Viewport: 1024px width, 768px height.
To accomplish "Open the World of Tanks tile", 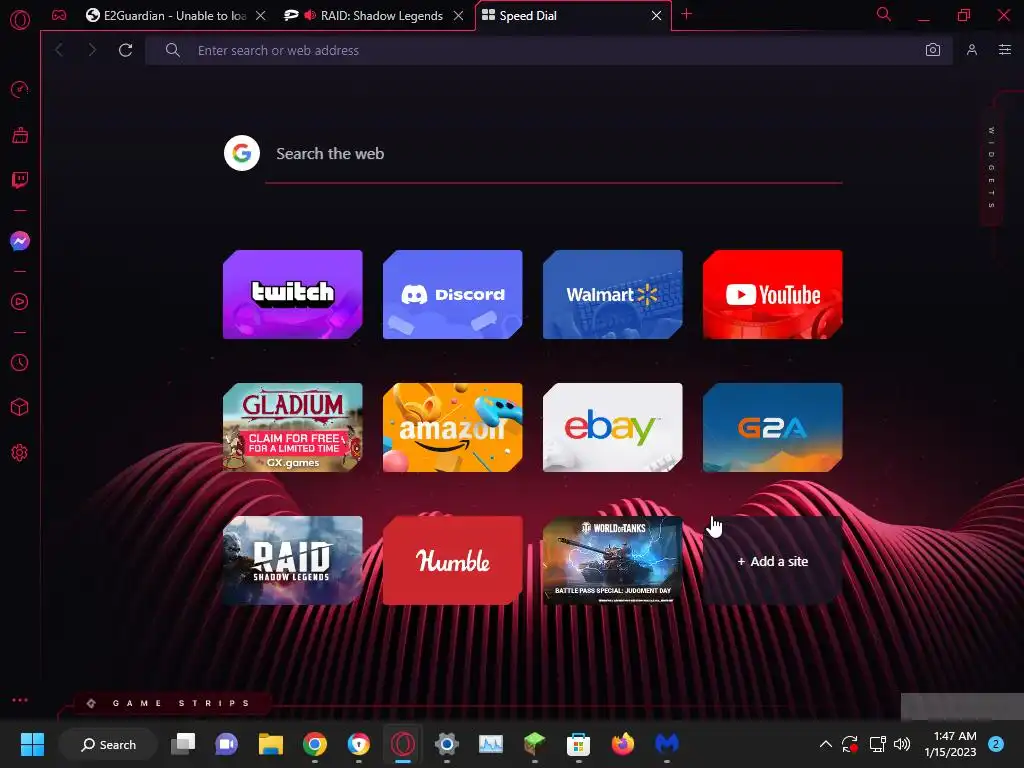I will tap(613, 561).
